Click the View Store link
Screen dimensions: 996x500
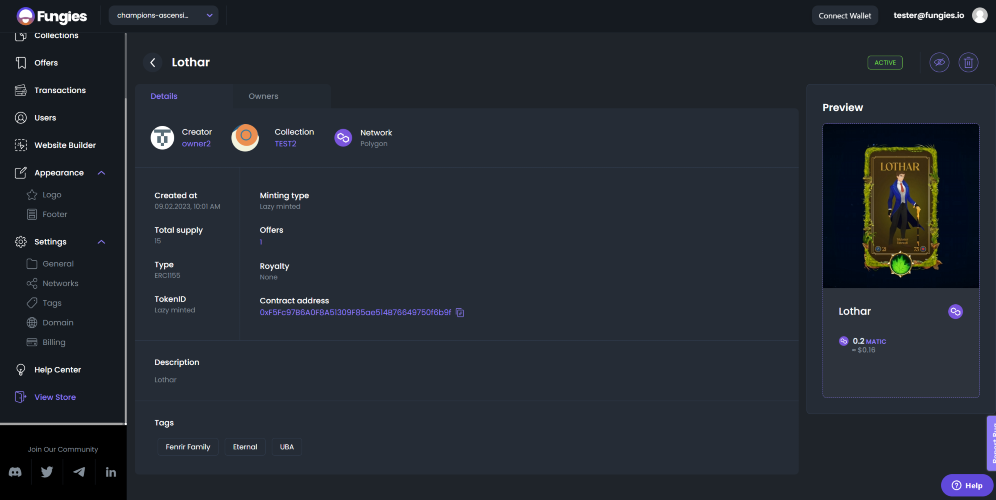pyautogui.click(x=55, y=397)
